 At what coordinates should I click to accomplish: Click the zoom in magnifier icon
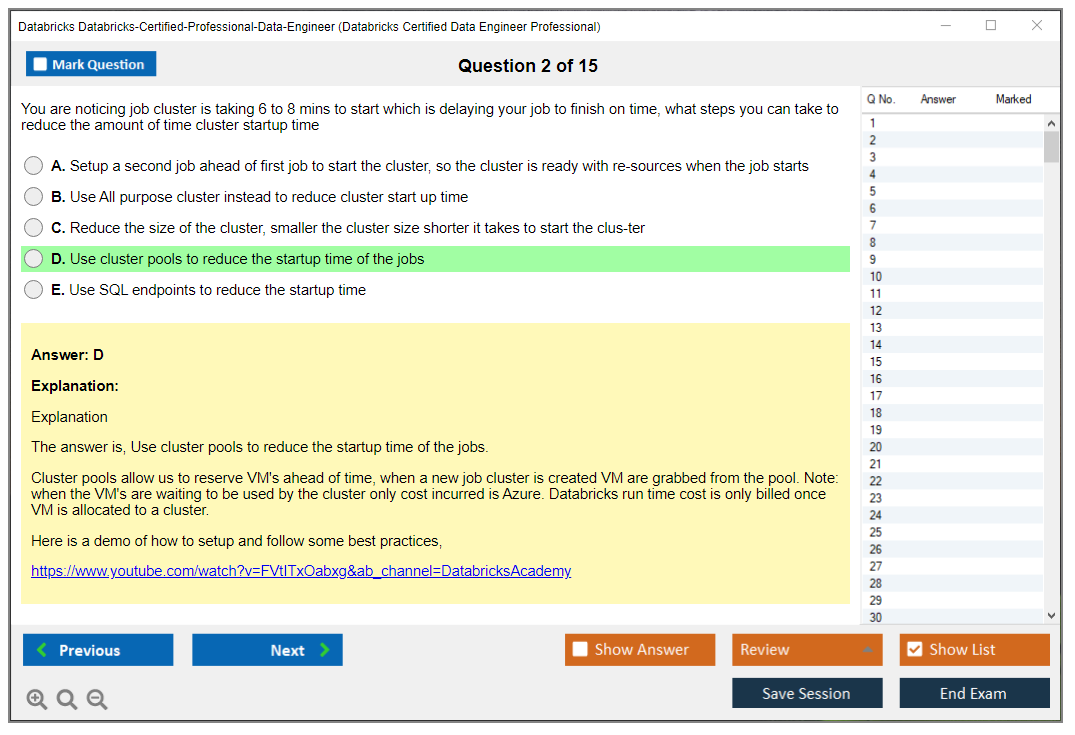click(x=37, y=699)
